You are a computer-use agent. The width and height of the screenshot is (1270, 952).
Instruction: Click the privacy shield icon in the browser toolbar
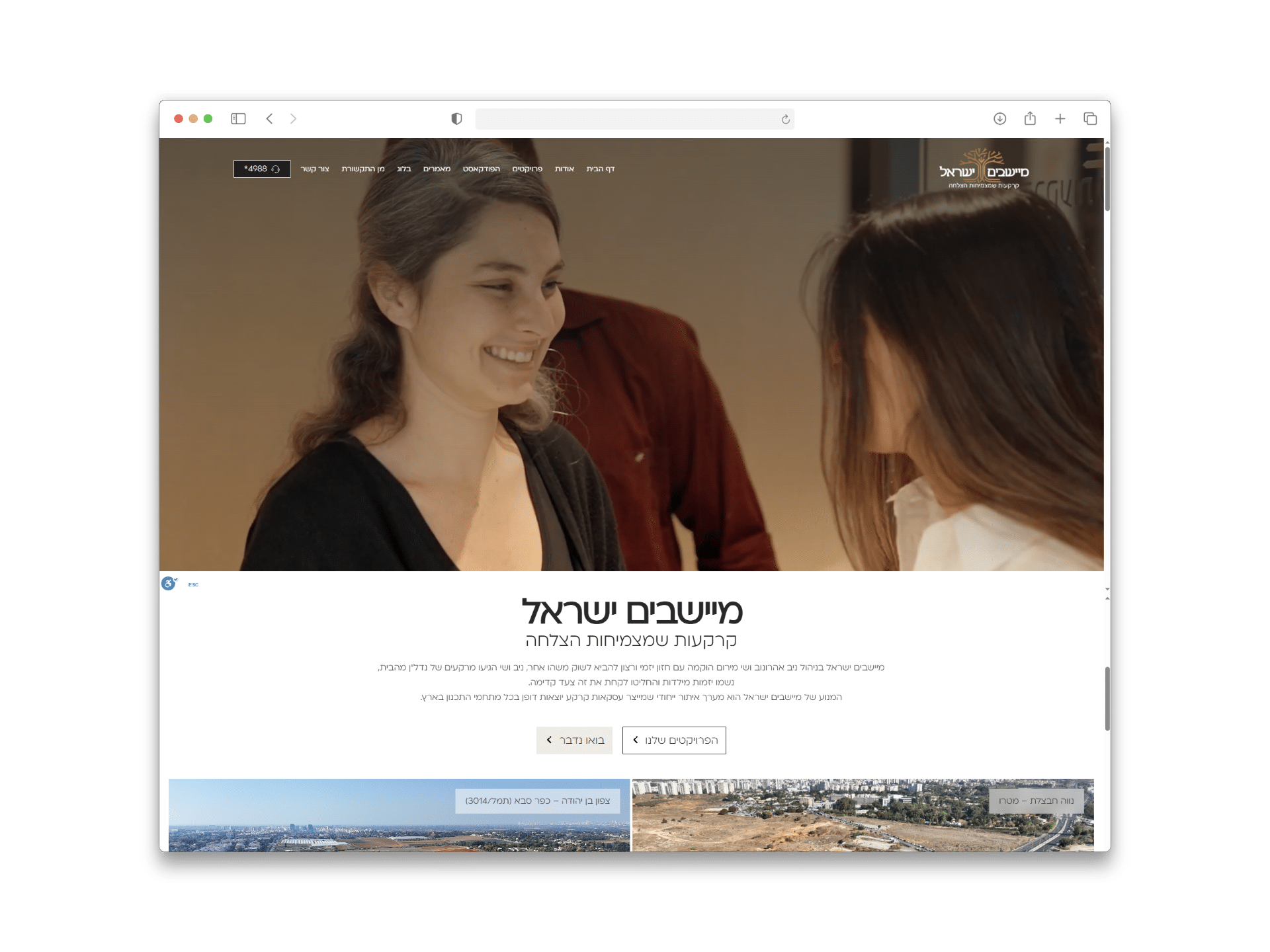pyautogui.click(x=456, y=119)
